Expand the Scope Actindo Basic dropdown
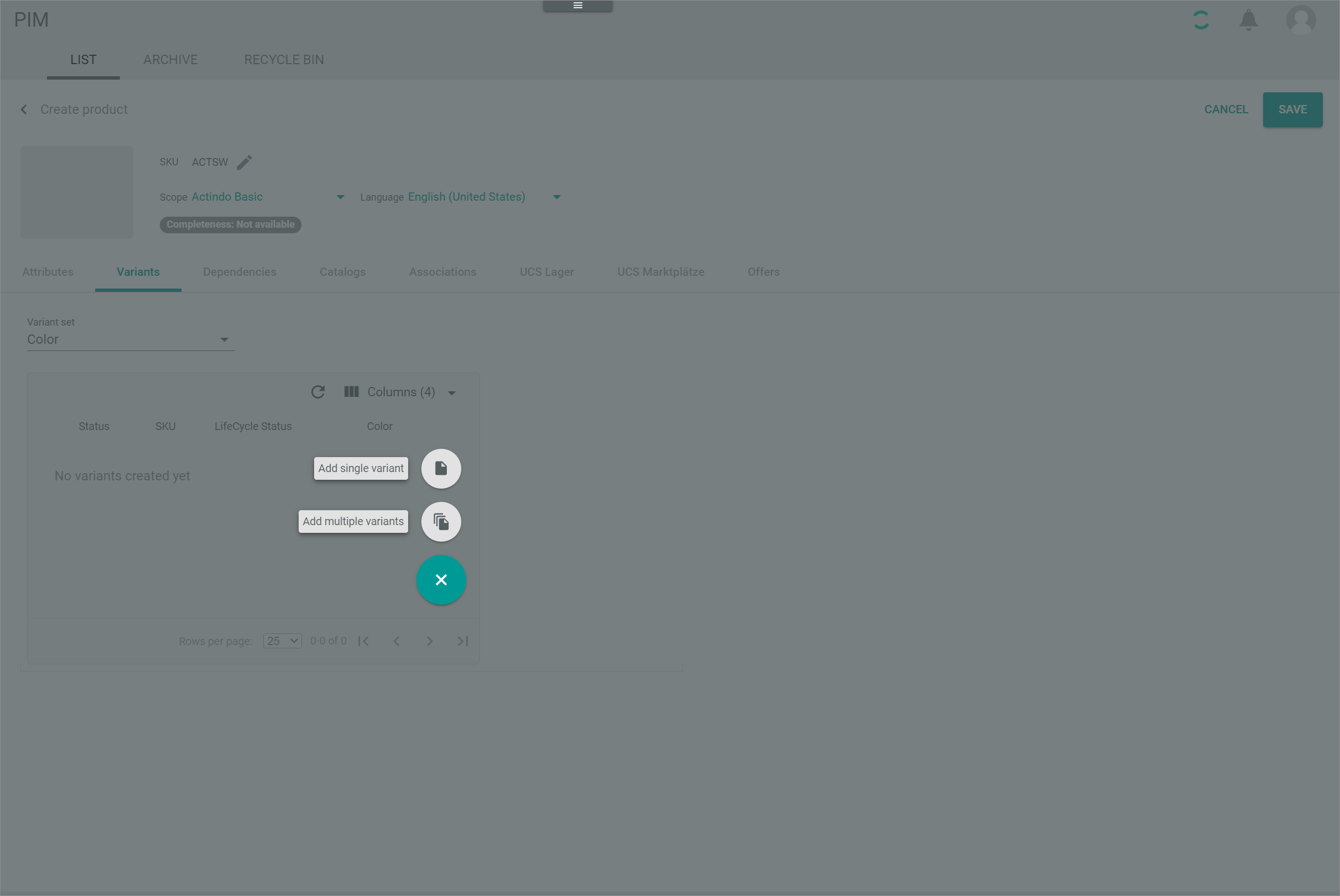 tap(339, 196)
